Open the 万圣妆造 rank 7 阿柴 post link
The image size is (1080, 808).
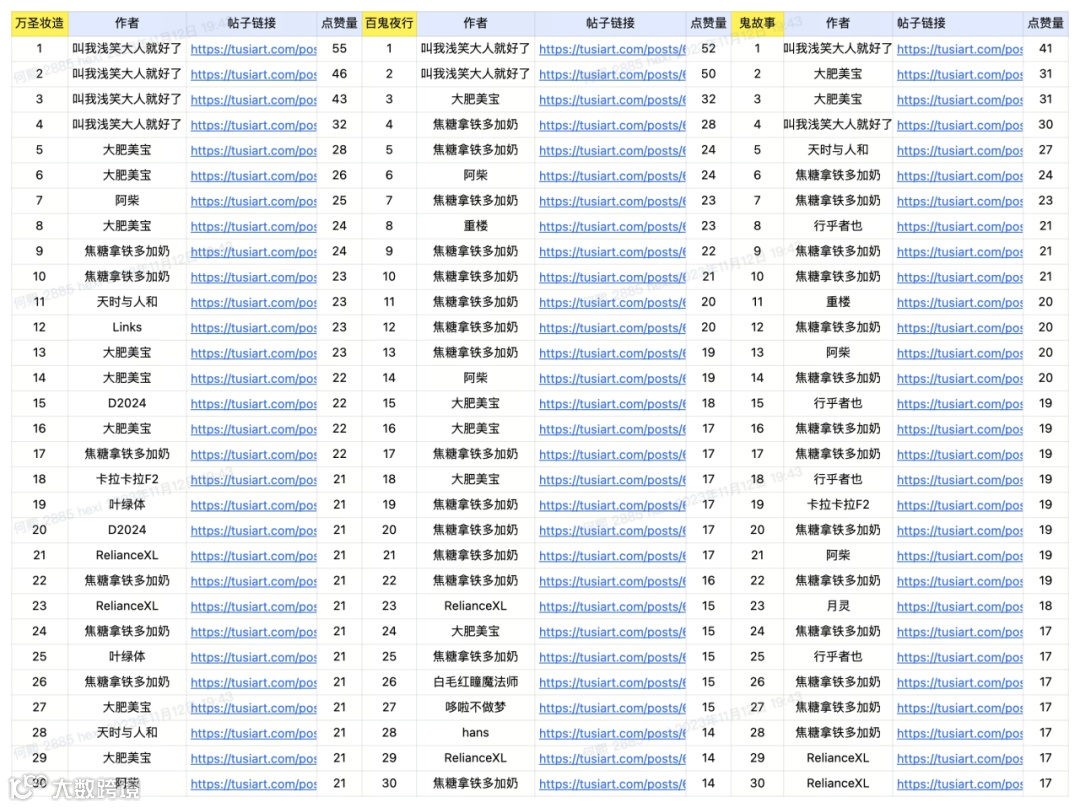pos(253,201)
